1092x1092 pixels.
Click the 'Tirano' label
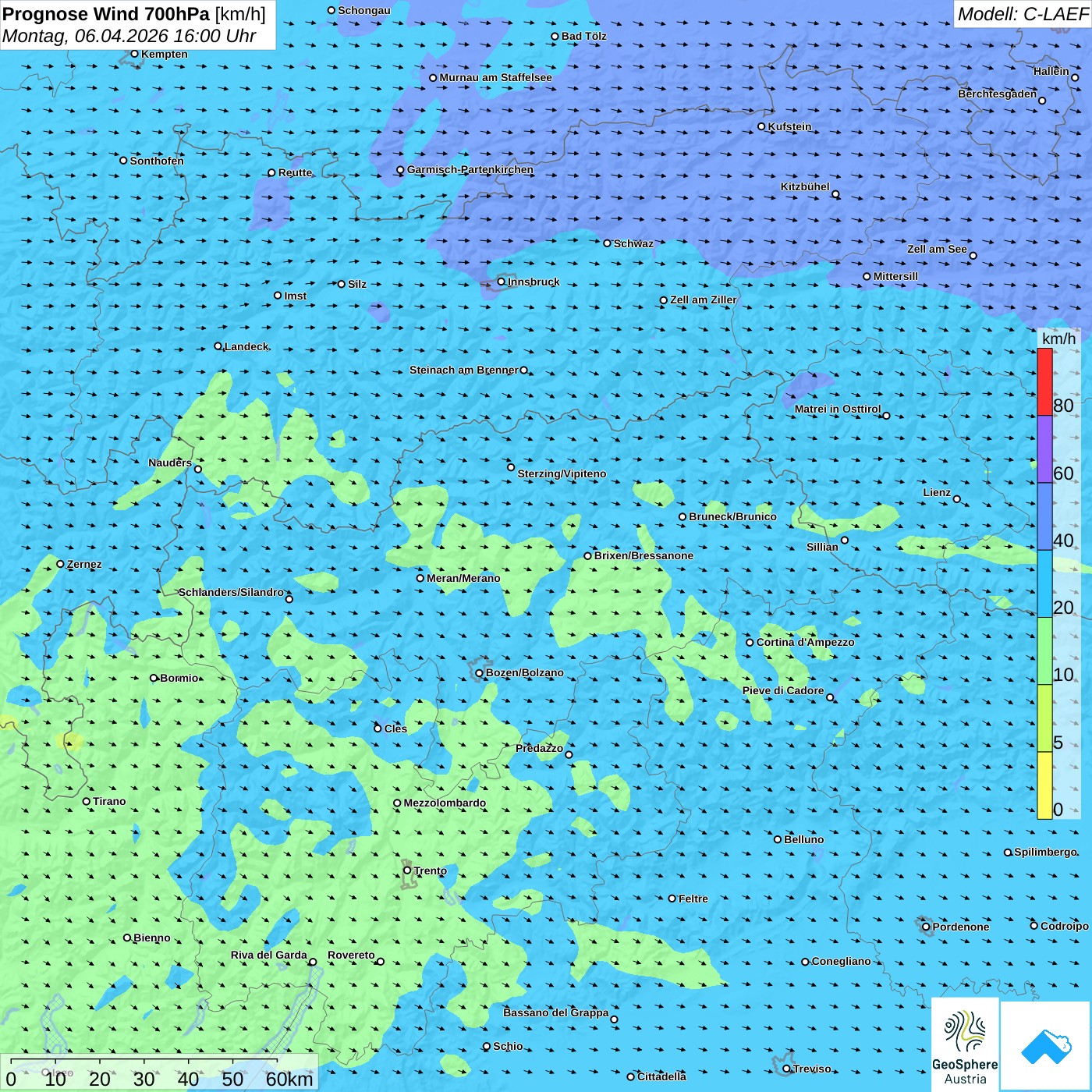click(109, 801)
